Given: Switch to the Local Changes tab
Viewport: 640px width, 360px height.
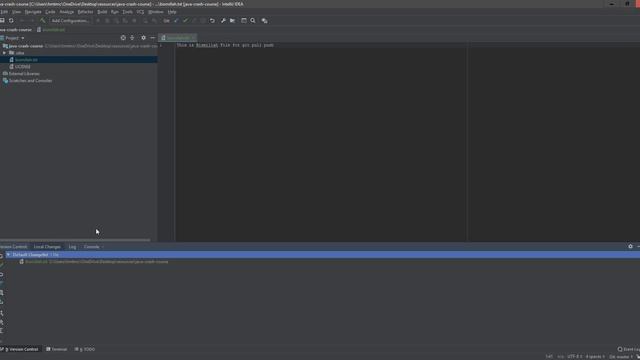Looking at the screenshot, I should tap(47, 247).
